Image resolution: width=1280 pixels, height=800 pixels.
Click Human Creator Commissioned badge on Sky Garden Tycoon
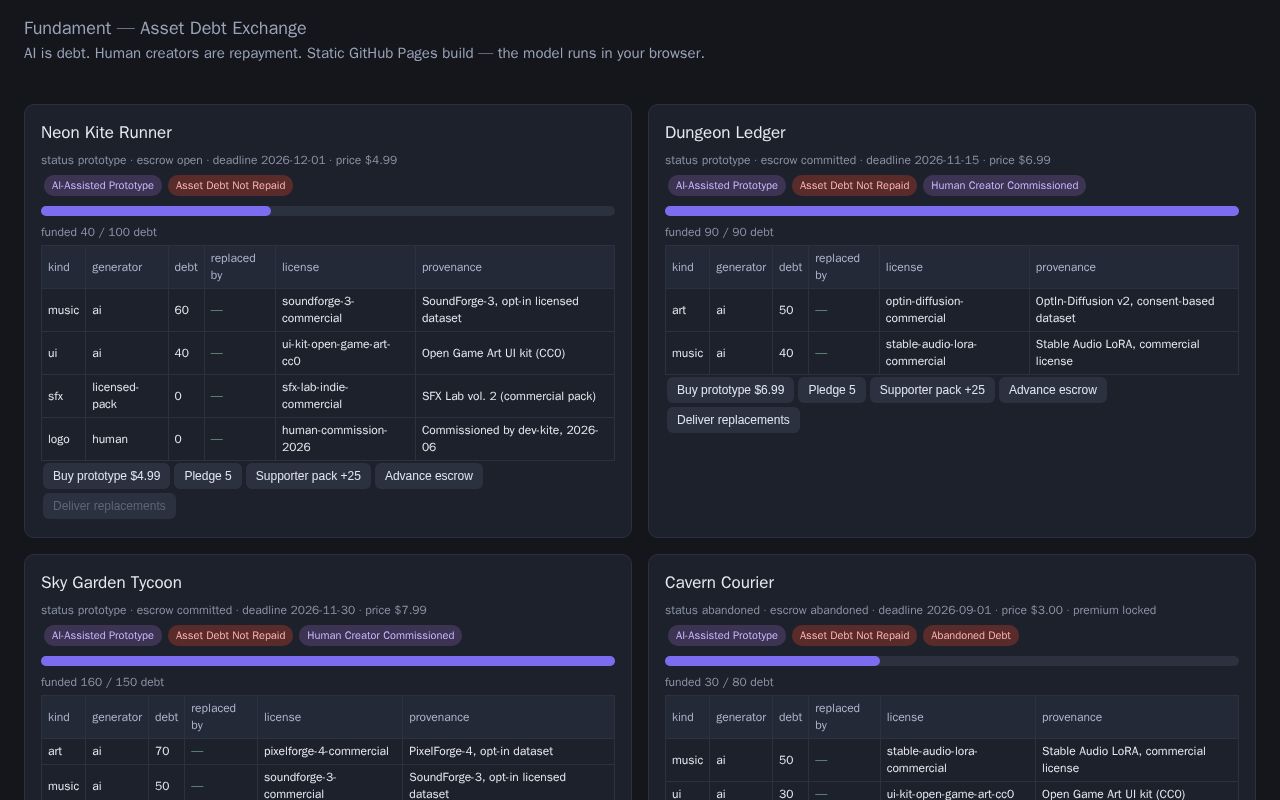381,636
